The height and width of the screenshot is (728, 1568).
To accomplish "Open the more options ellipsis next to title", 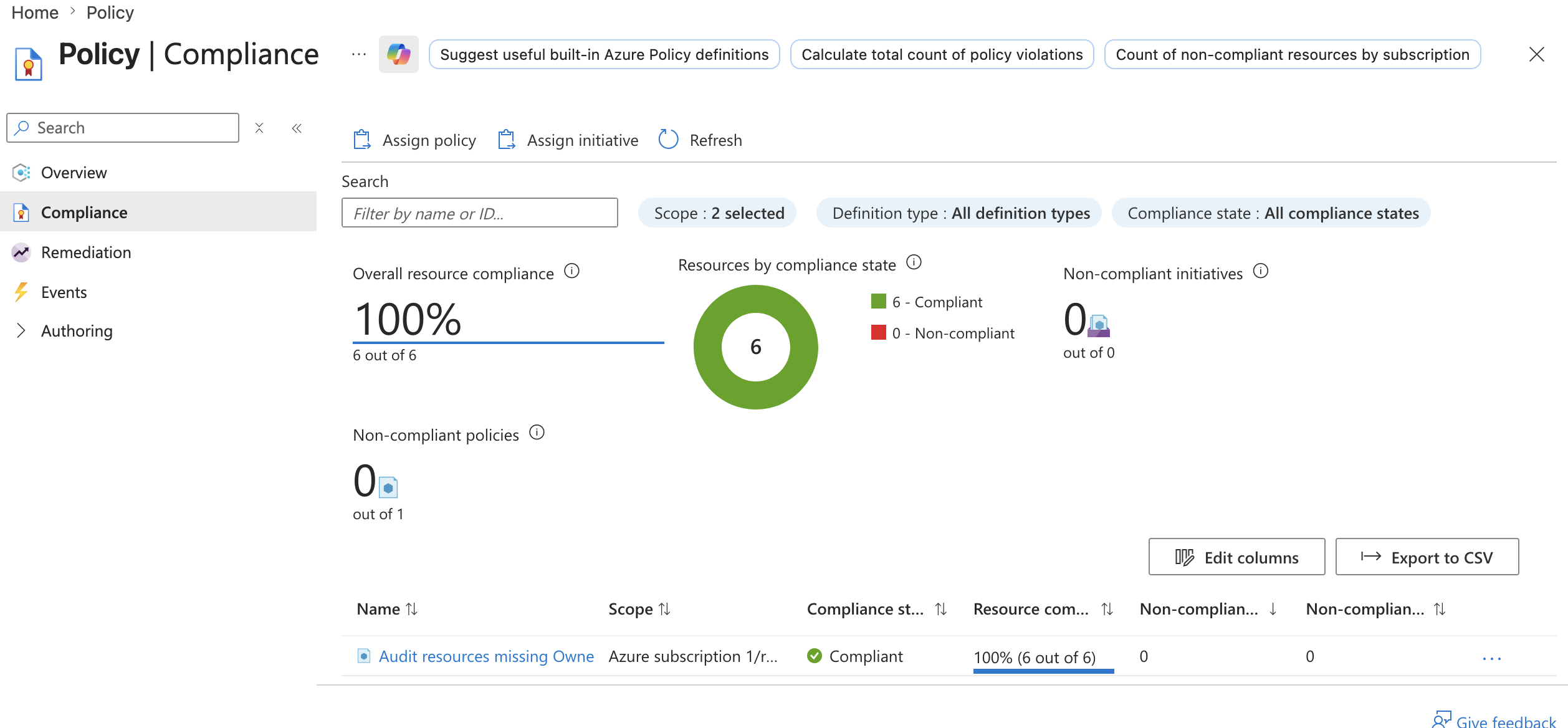I will click(x=359, y=54).
